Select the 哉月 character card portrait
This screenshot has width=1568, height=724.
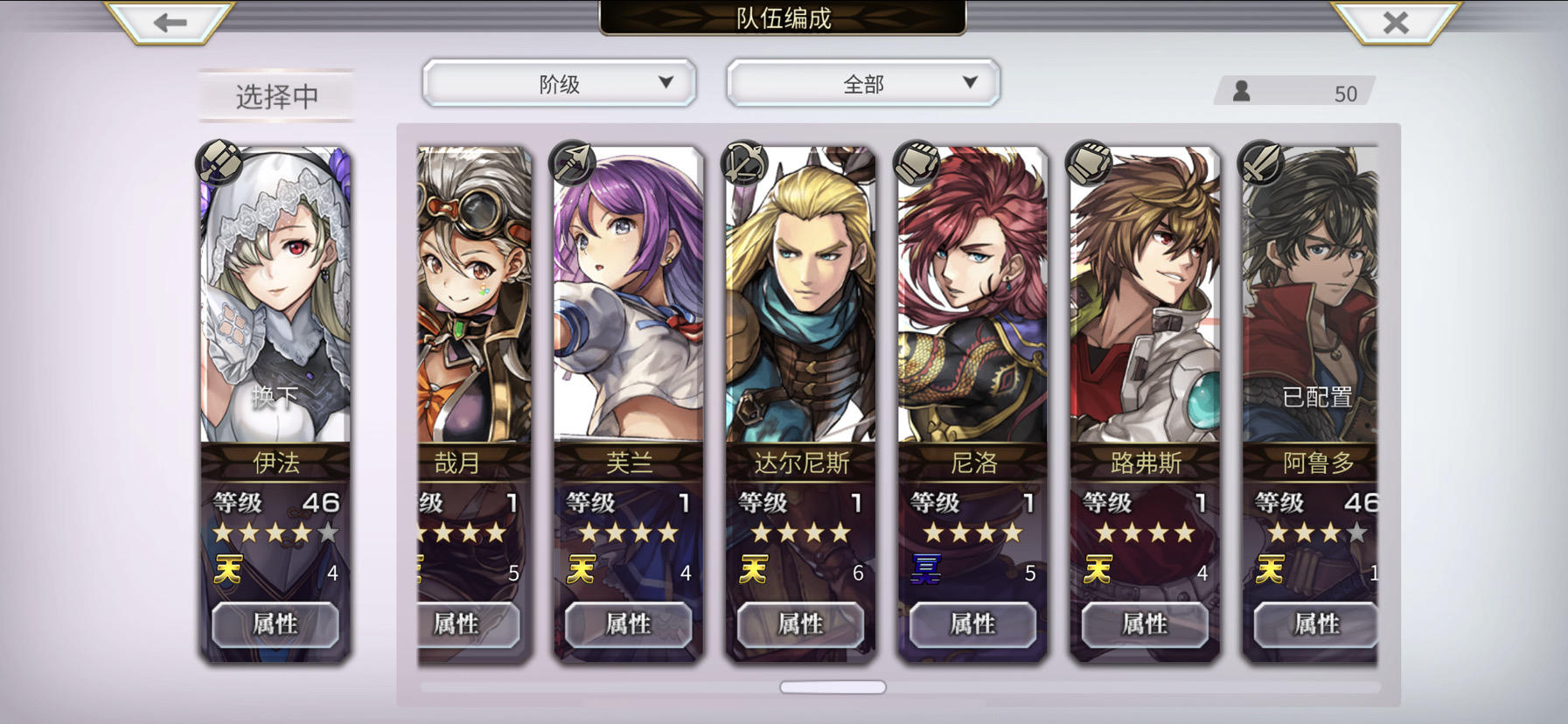point(474,295)
